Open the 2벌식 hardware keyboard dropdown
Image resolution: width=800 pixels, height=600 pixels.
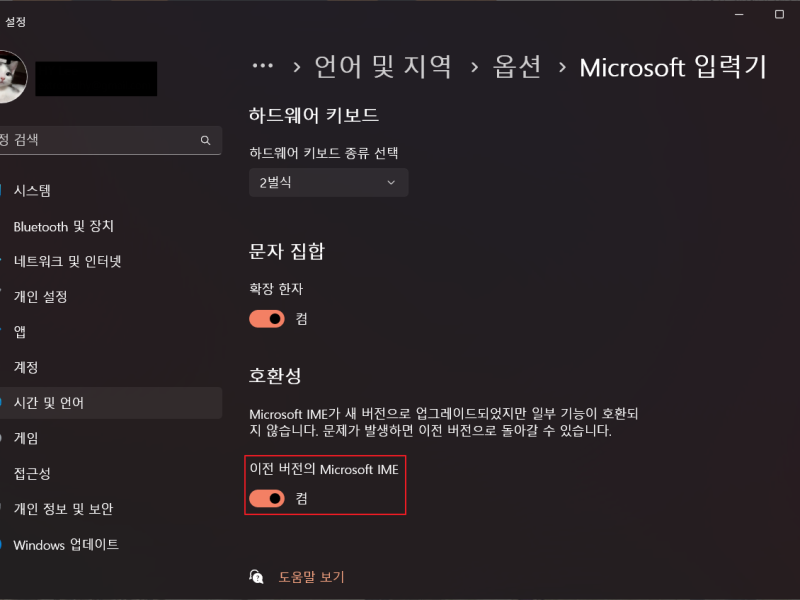point(329,183)
